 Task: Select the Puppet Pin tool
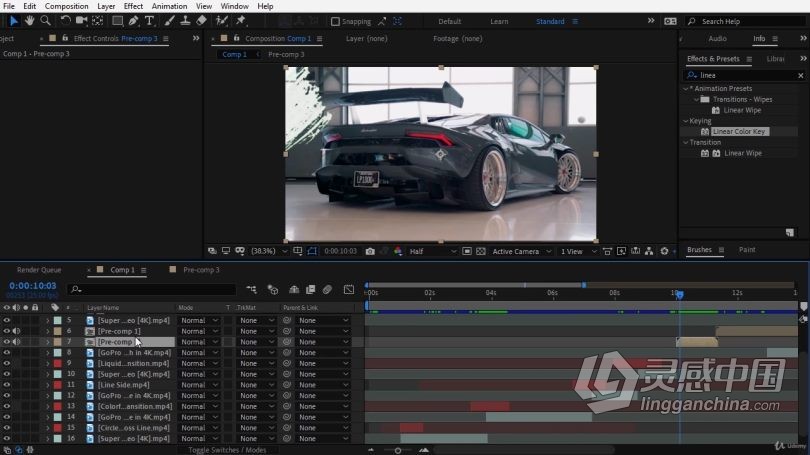tap(241, 21)
